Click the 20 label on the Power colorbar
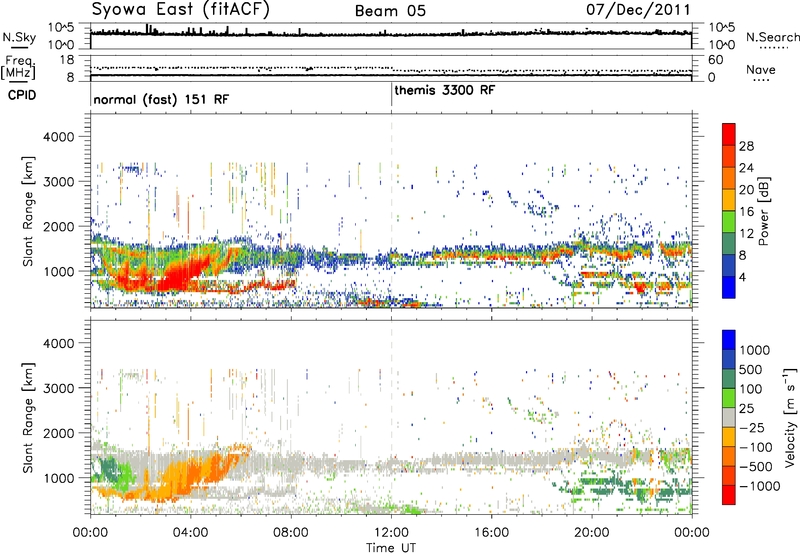This screenshot has height=554, width=800. point(746,190)
